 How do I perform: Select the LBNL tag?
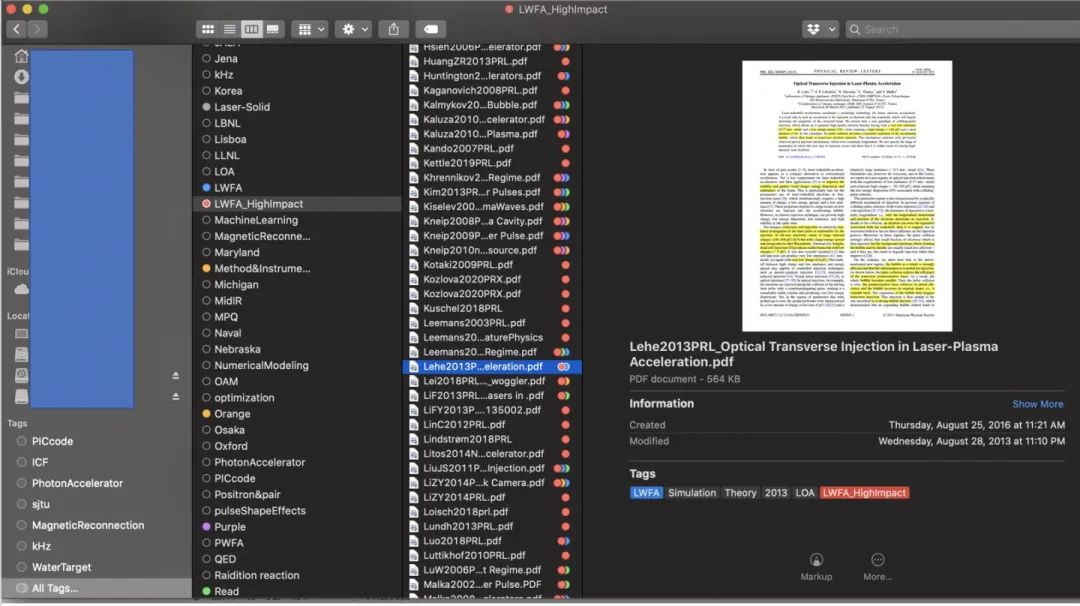(x=227, y=123)
